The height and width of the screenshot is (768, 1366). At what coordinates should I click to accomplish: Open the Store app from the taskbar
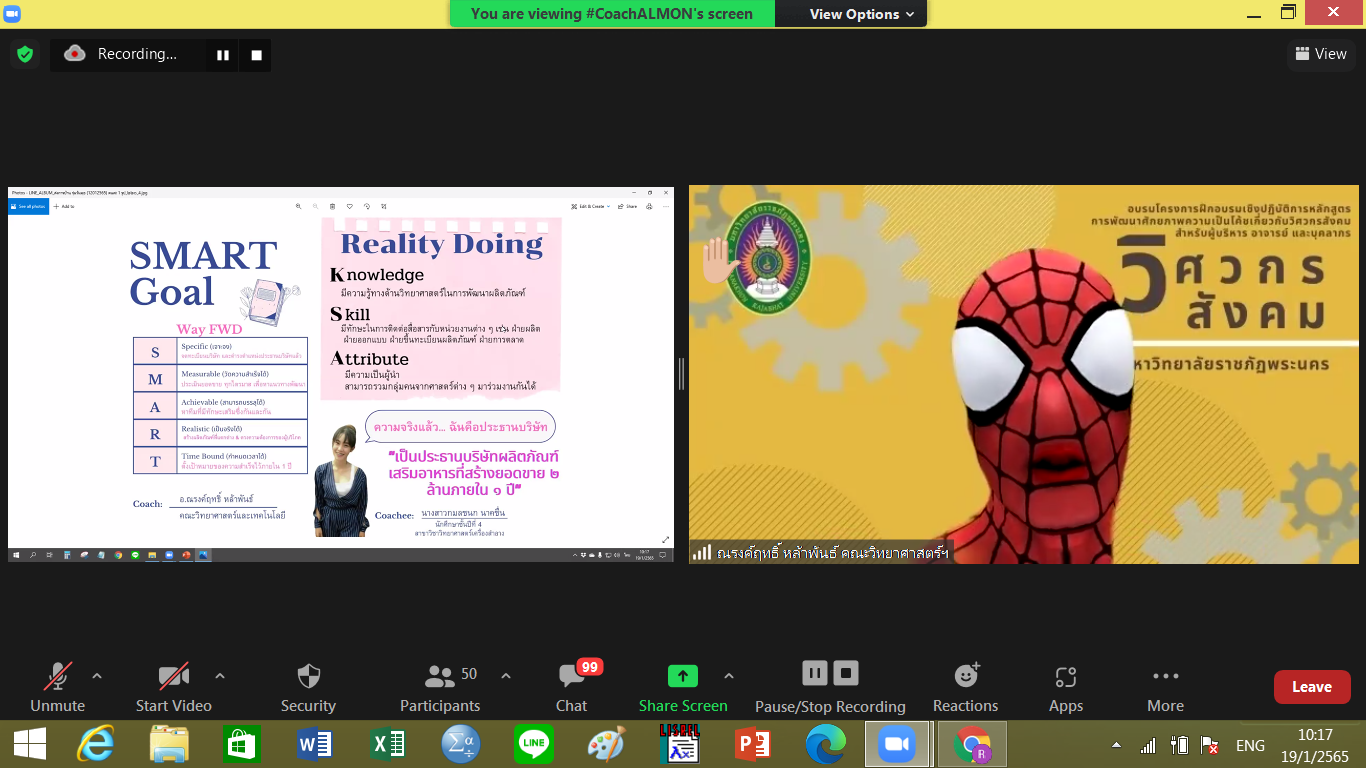(x=242, y=744)
